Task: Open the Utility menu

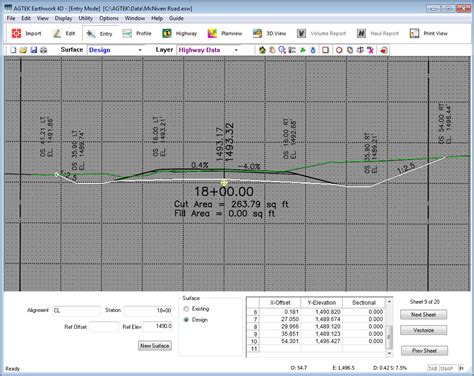Action: pos(86,18)
